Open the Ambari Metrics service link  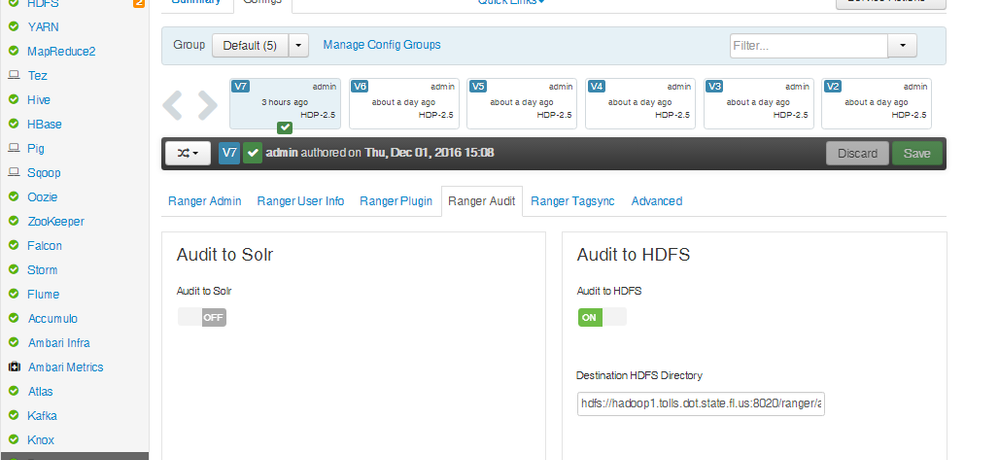pos(66,368)
